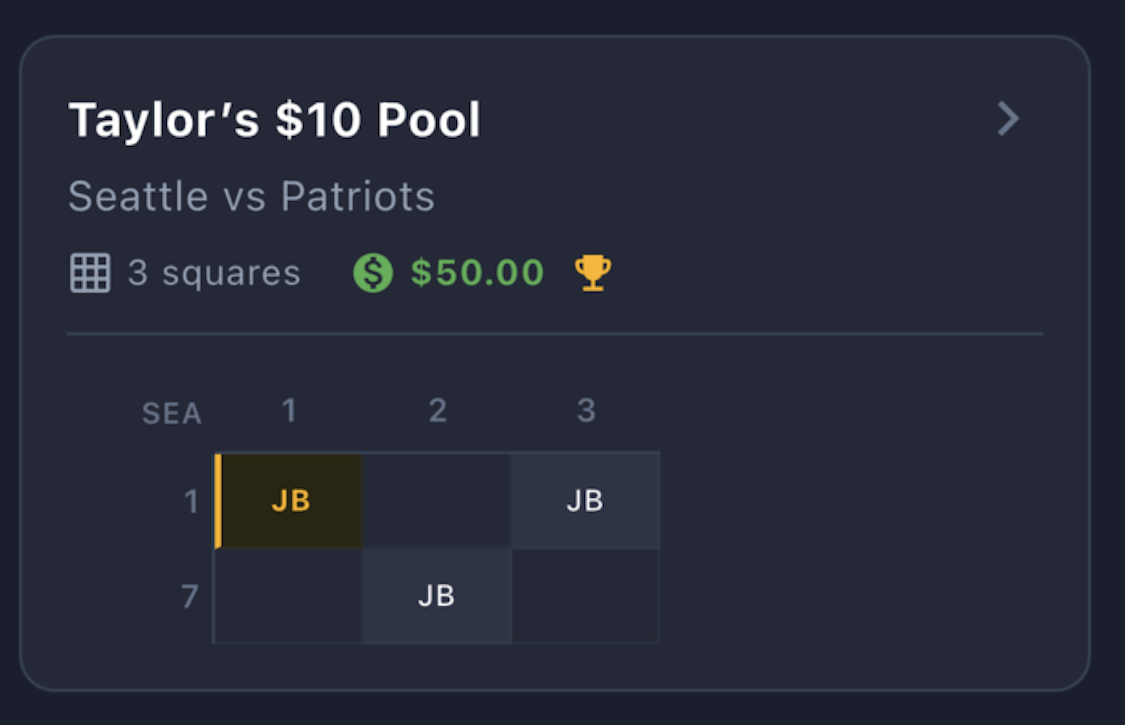Click the empty square in row 1, column 2
This screenshot has height=725, width=1125.
[x=437, y=501]
